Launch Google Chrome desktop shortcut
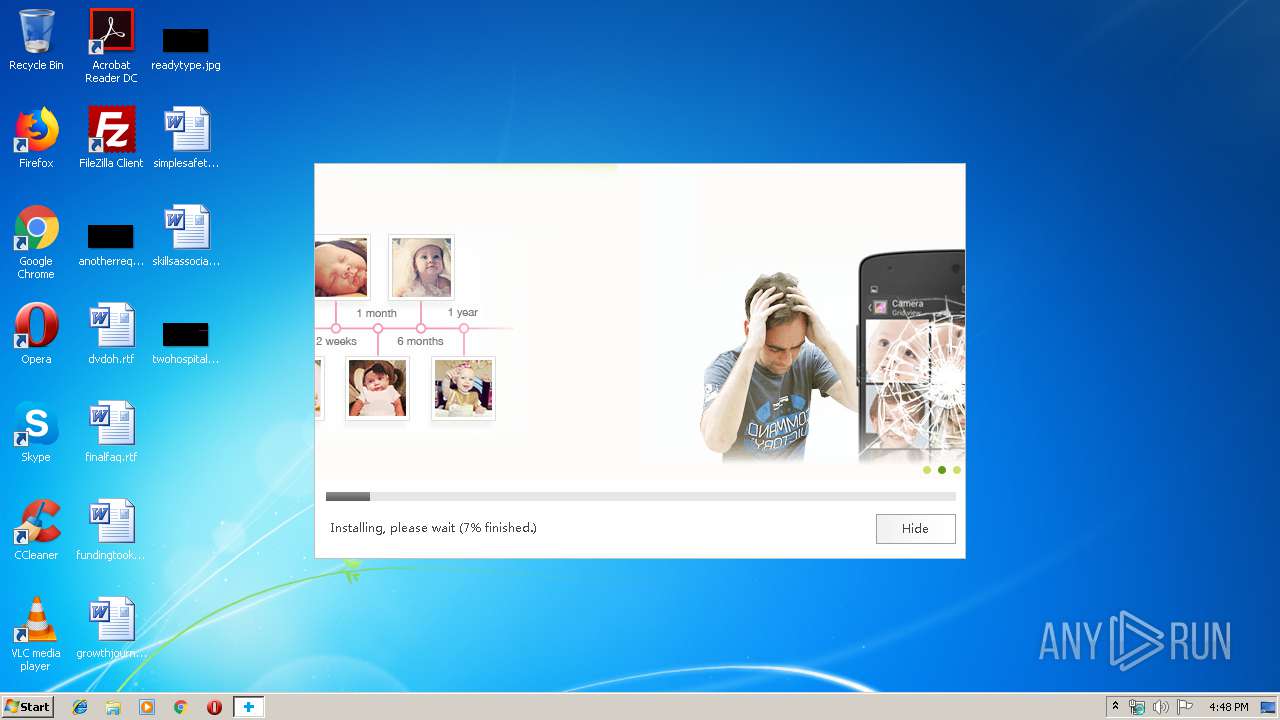1280x720 pixels. click(x=36, y=242)
